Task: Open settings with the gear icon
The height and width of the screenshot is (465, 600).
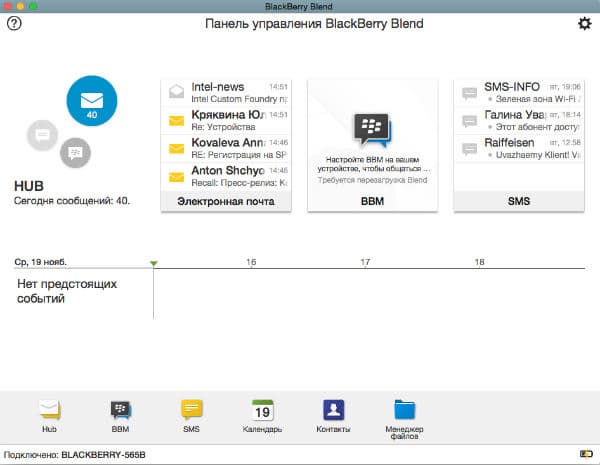Action: point(584,24)
